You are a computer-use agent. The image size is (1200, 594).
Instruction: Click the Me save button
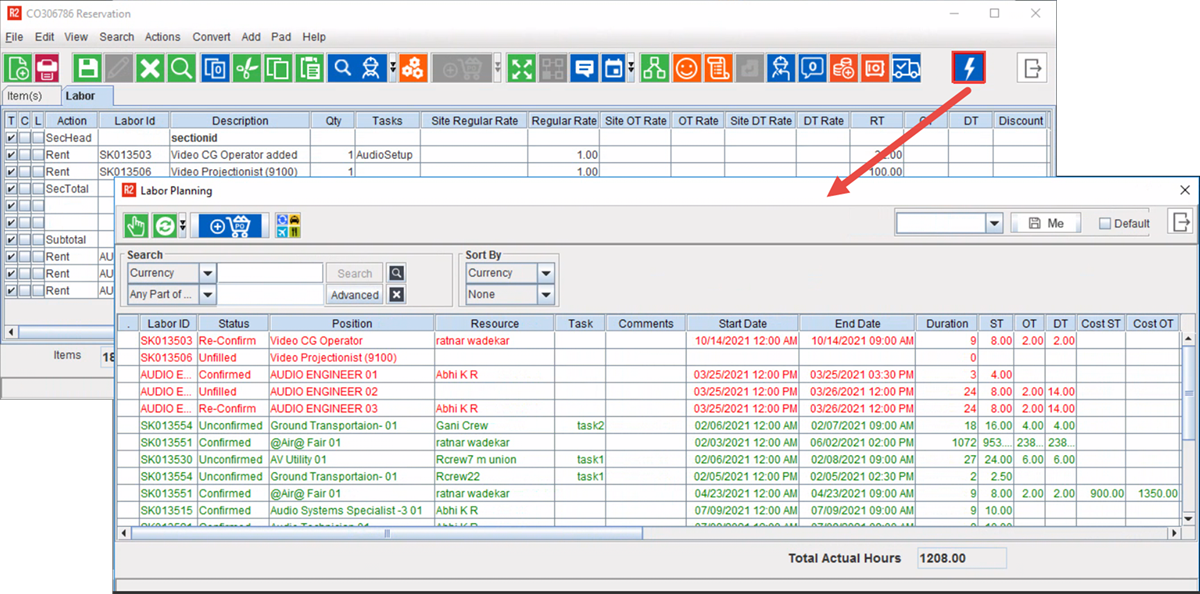tap(1044, 223)
